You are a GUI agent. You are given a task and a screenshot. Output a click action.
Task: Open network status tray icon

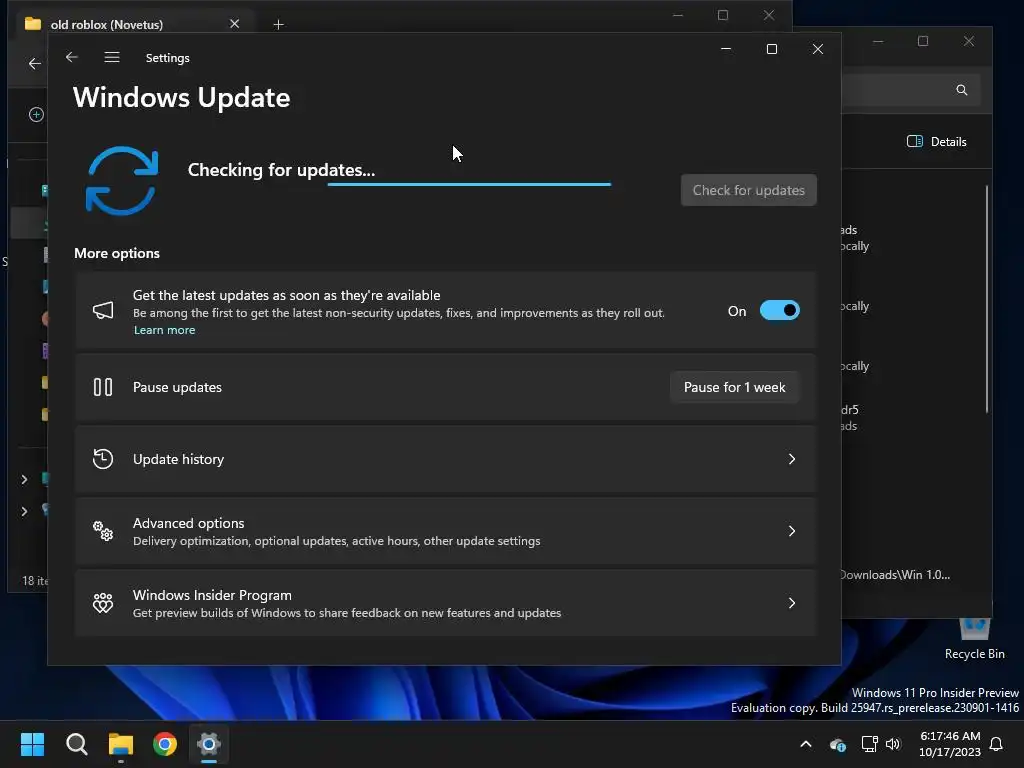click(x=869, y=744)
